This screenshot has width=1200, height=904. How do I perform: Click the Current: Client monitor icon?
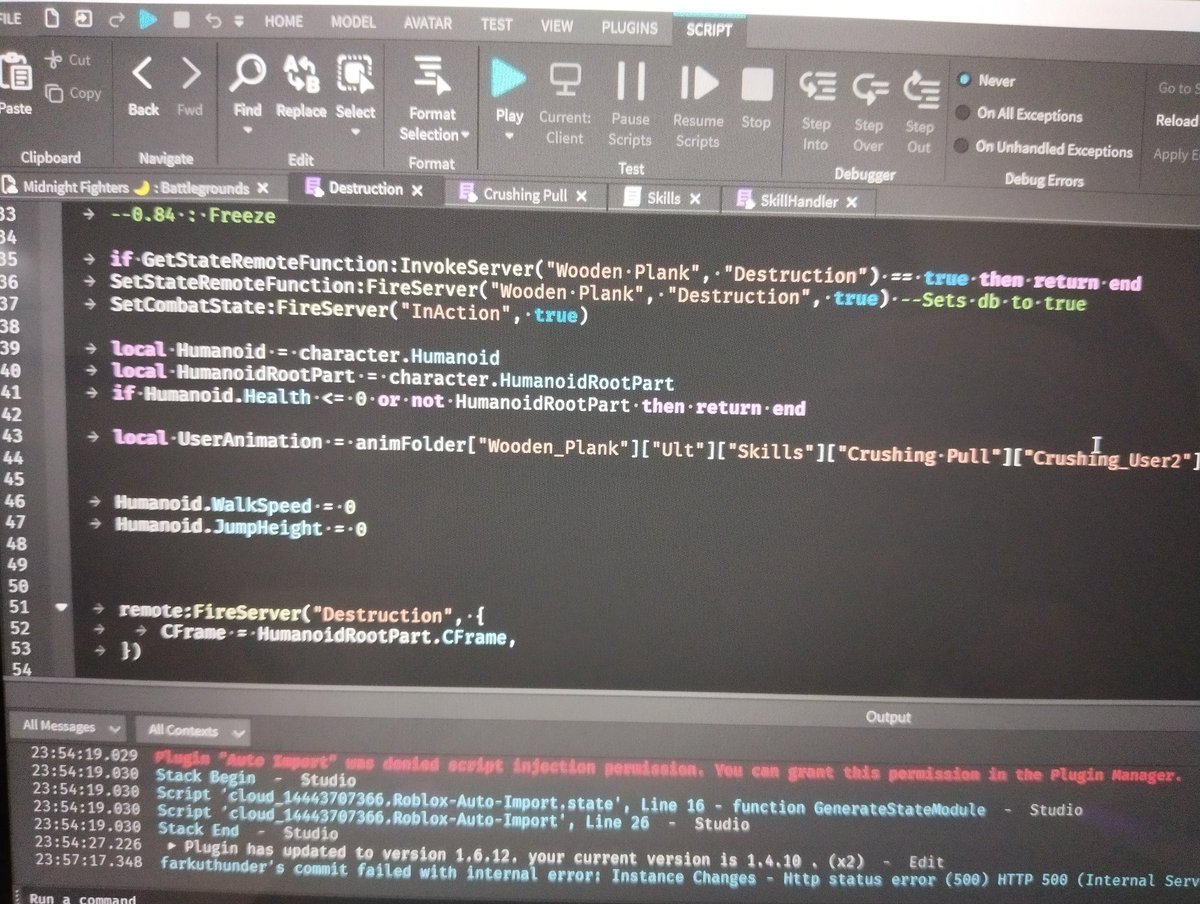565,79
